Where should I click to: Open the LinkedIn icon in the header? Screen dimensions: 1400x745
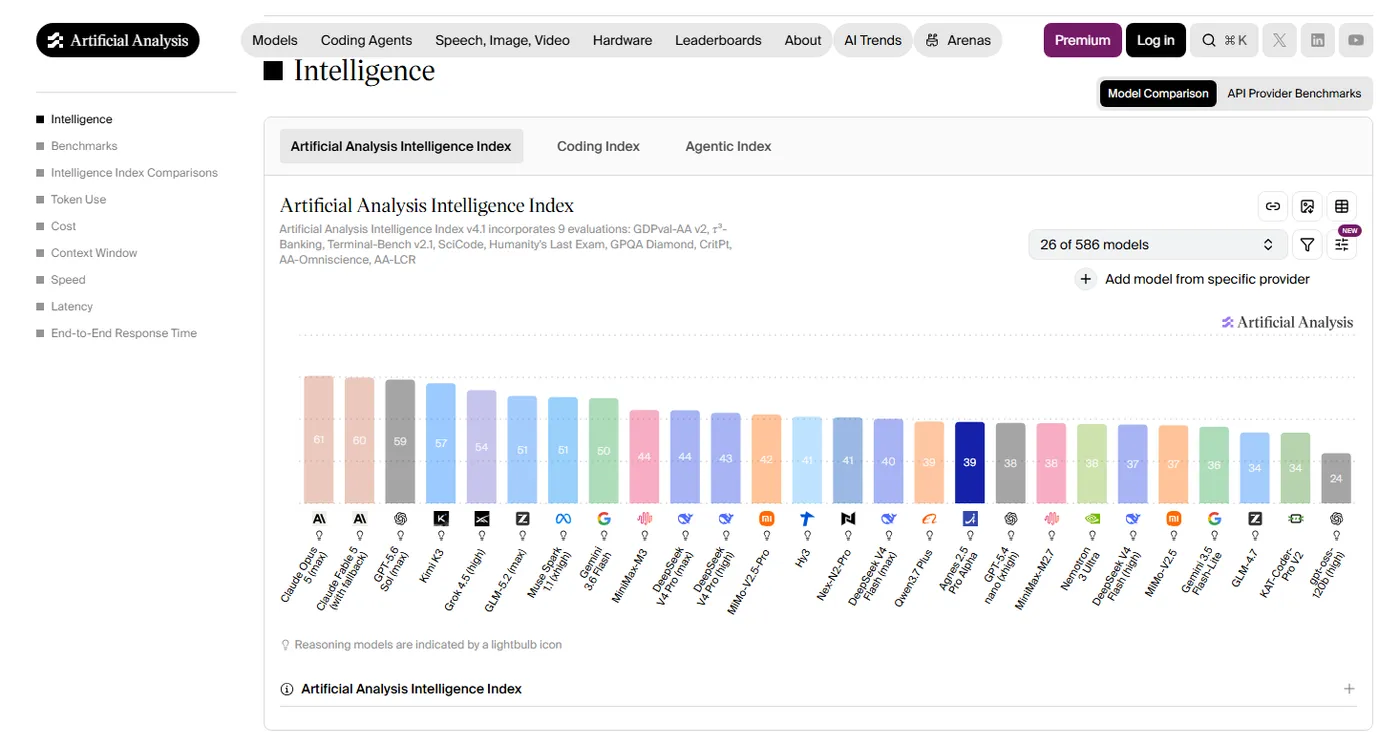point(1318,40)
